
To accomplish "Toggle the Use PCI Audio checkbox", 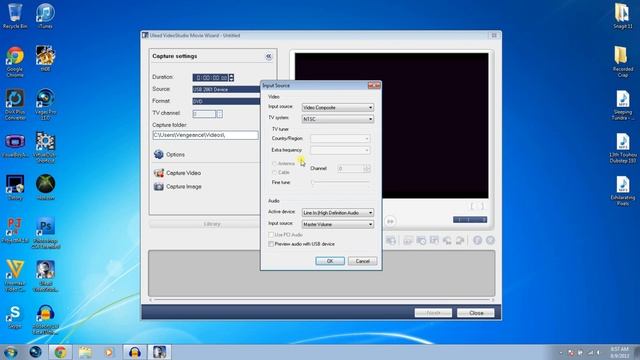I will 271,235.
